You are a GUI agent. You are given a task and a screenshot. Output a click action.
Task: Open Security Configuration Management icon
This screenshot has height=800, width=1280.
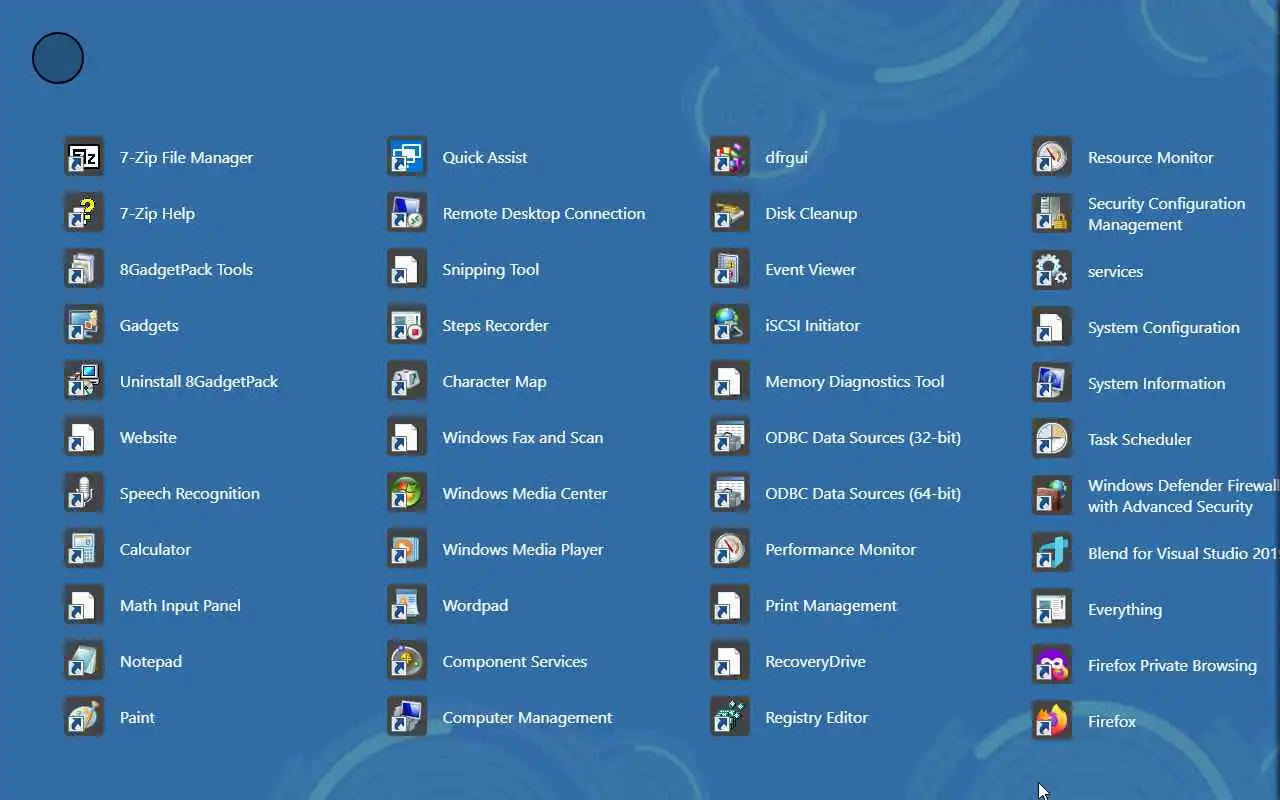click(1052, 214)
